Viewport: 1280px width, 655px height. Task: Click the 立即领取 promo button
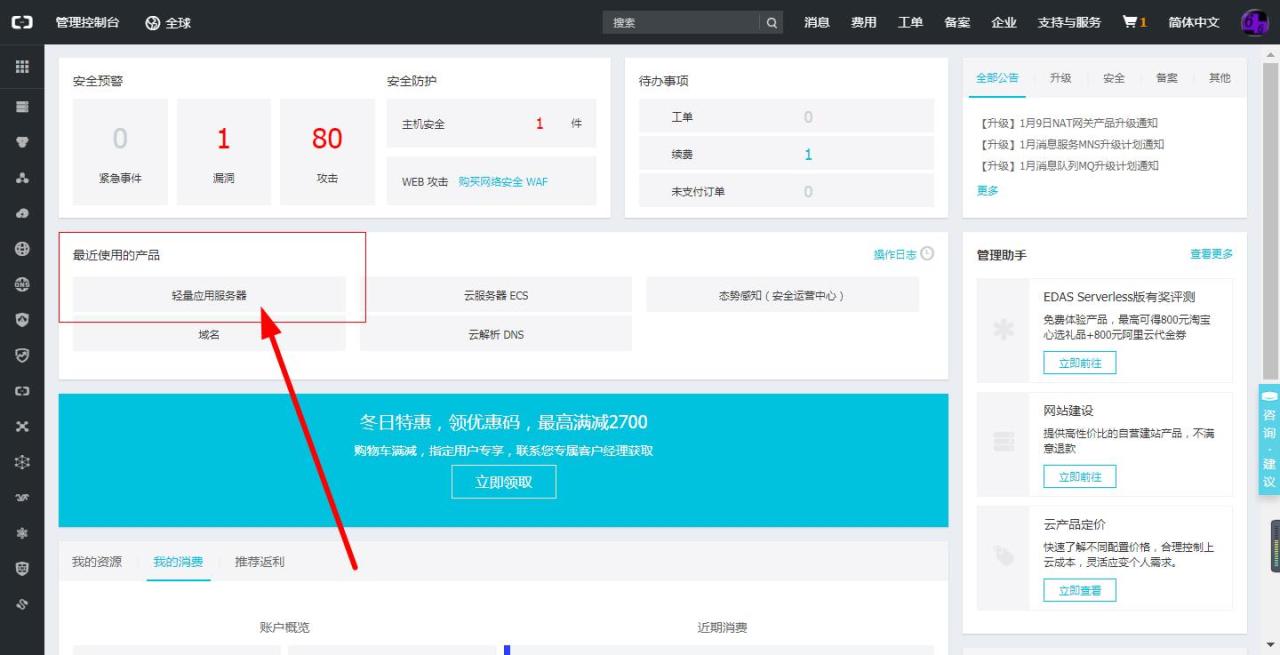503,482
